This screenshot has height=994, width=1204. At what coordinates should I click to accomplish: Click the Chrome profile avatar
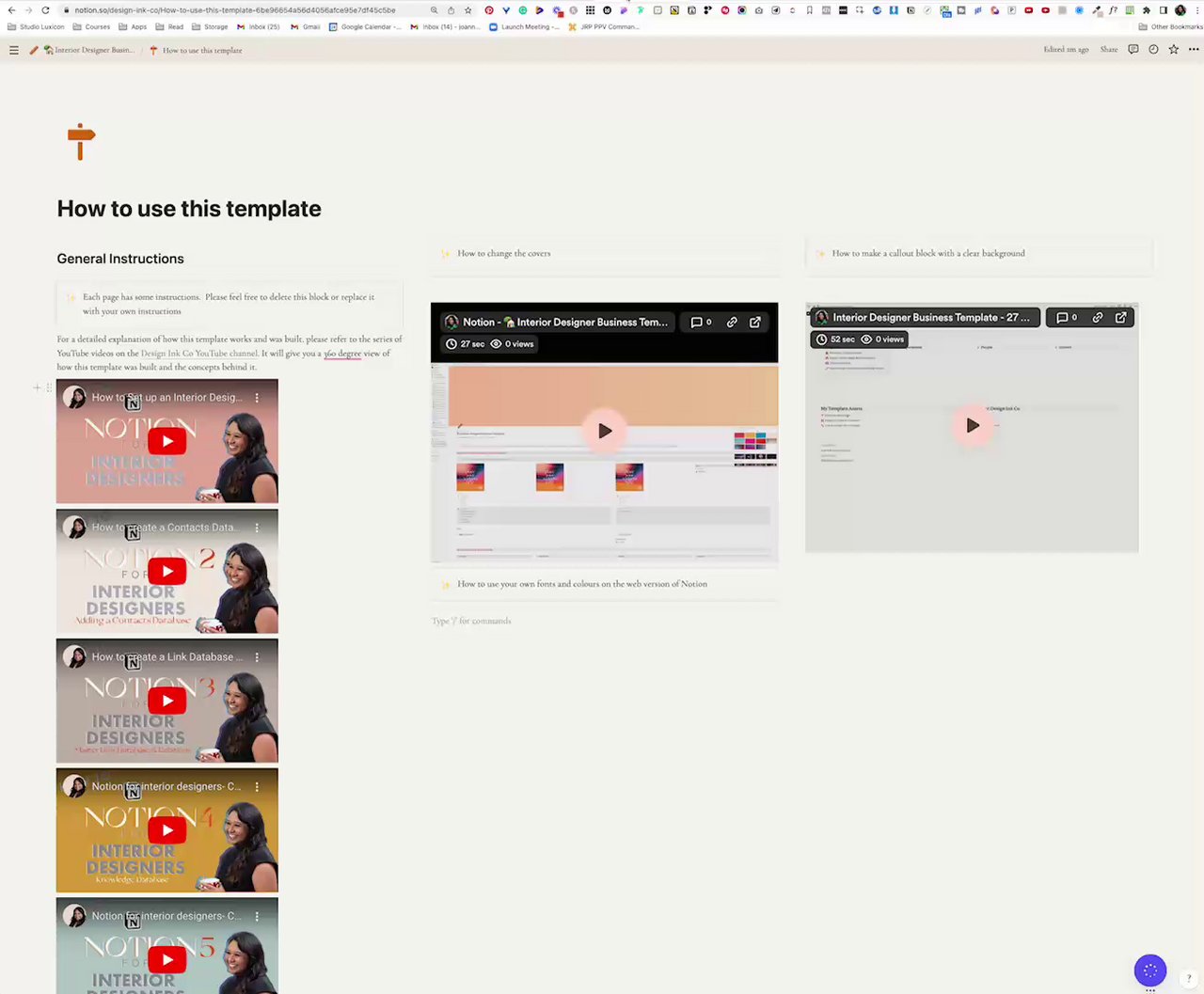[1180, 10]
